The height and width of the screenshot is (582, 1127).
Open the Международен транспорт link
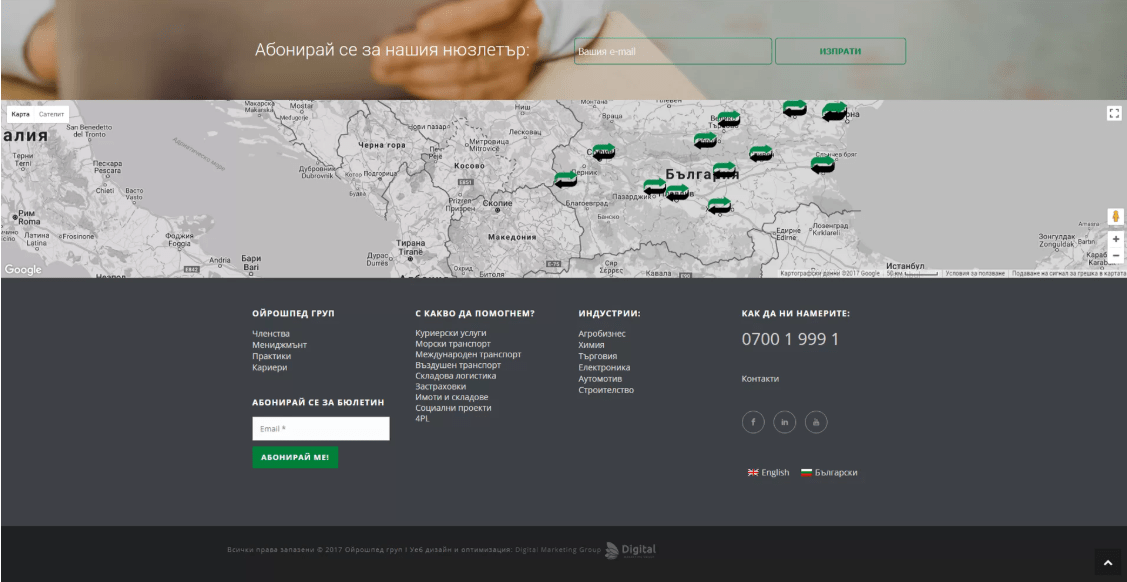(469, 355)
